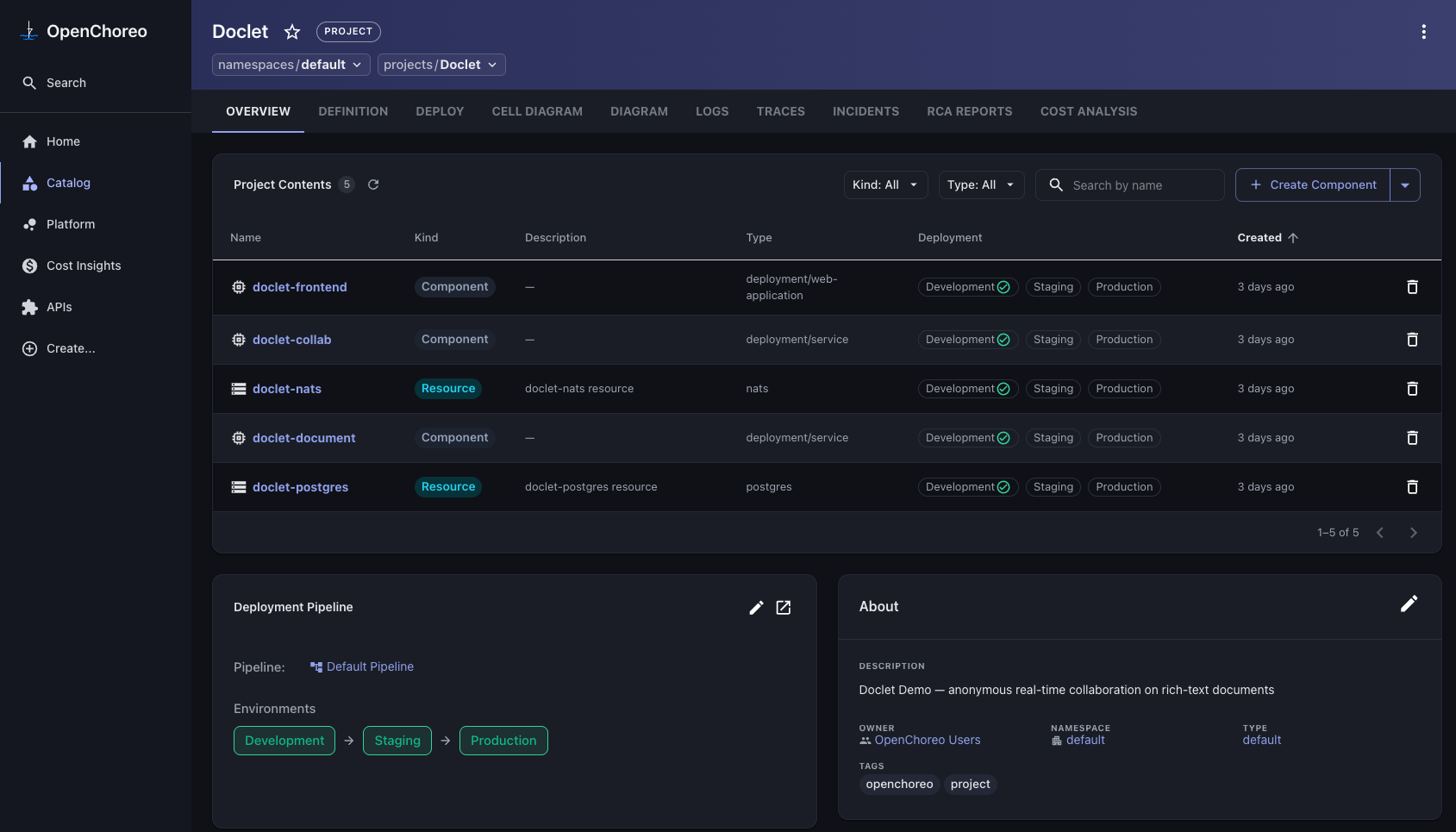Sort the table by Name column header
Viewport: 1456px width, 832px height.
point(246,238)
